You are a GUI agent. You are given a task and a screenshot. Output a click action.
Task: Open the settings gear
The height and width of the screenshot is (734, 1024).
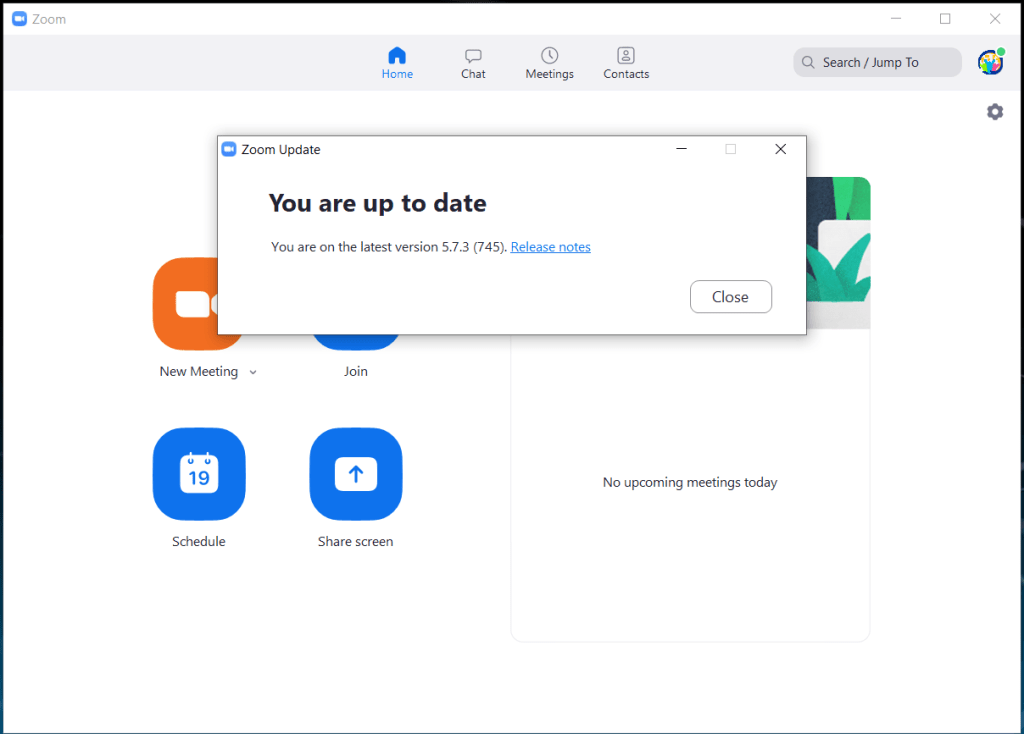pos(995,111)
